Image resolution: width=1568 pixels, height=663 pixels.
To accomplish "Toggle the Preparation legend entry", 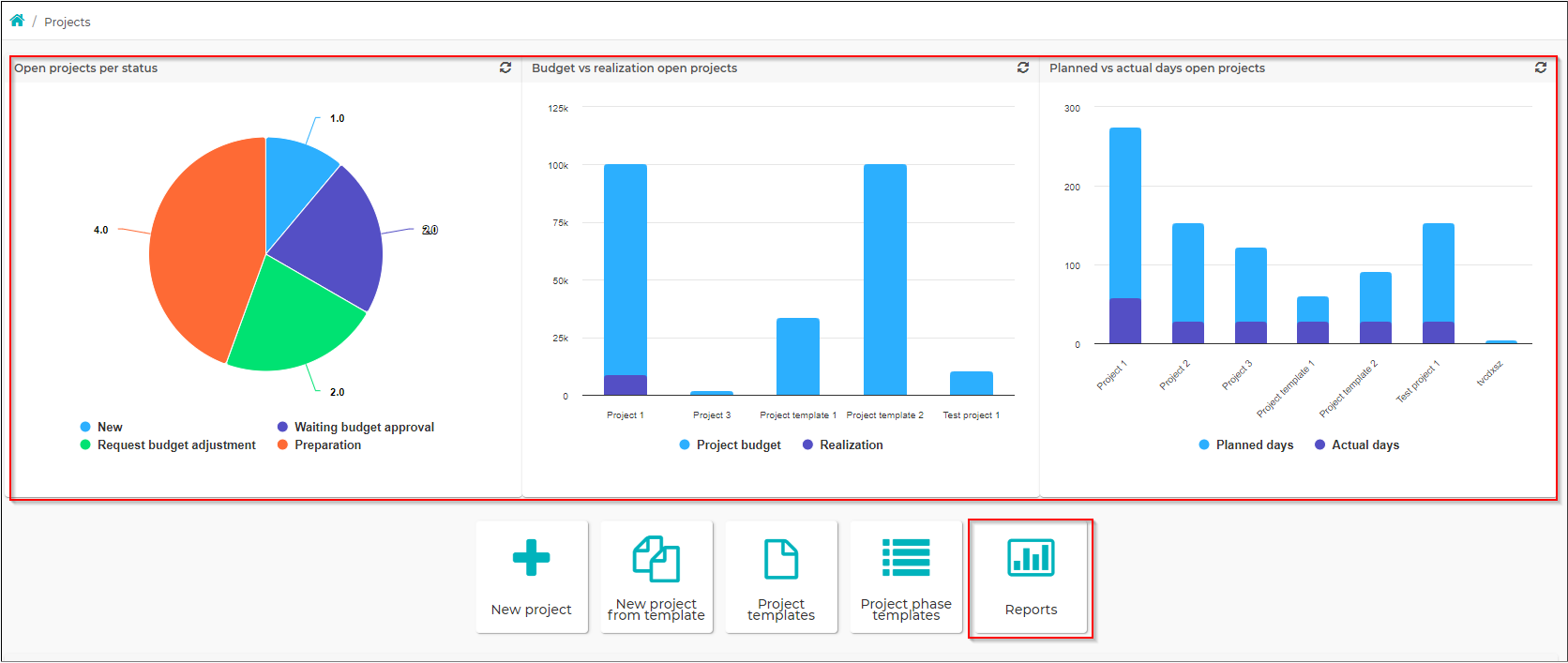I will [319, 445].
